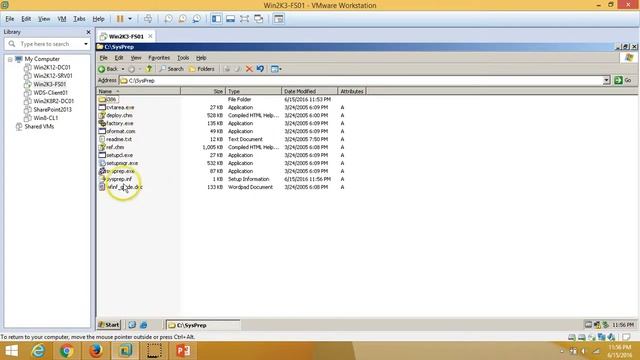The image size is (640, 360).
Task: Click the C:\SysPrep address bar
Action: coord(361,80)
